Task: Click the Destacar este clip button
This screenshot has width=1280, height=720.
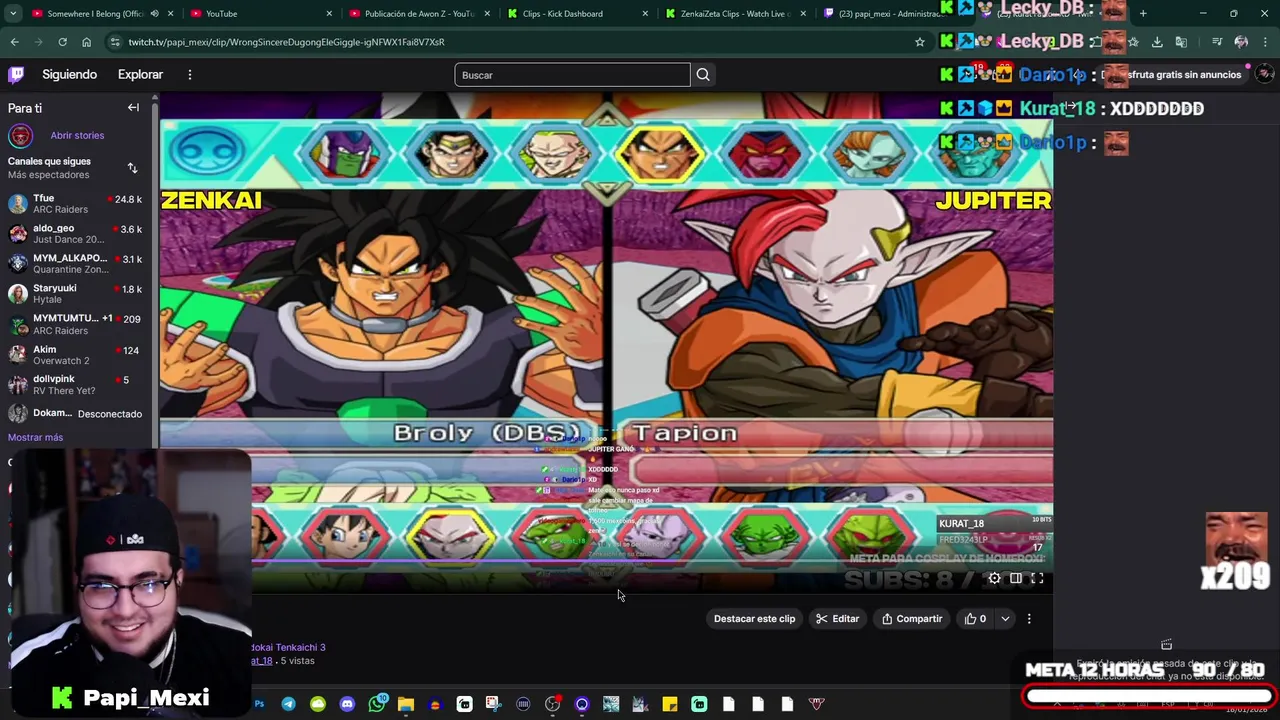Action: tap(754, 619)
